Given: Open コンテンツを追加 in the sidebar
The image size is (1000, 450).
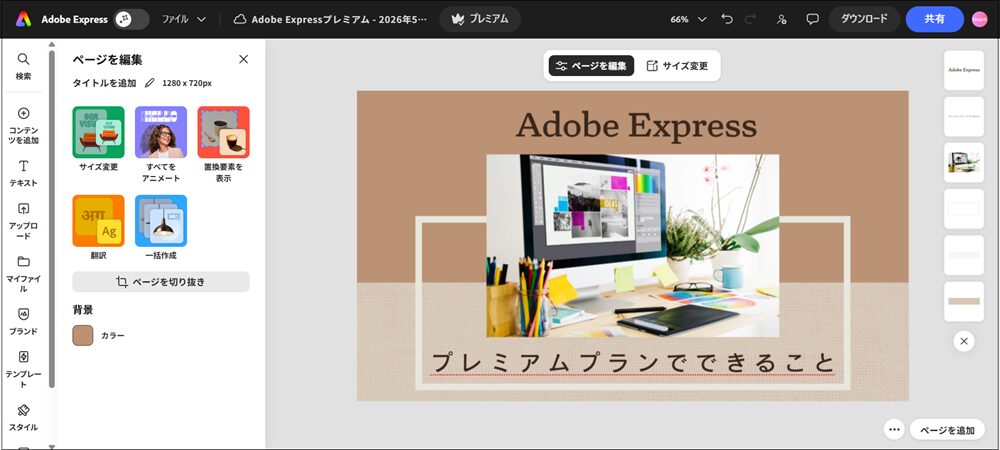Looking at the screenshot, I should tap(24, 126).
